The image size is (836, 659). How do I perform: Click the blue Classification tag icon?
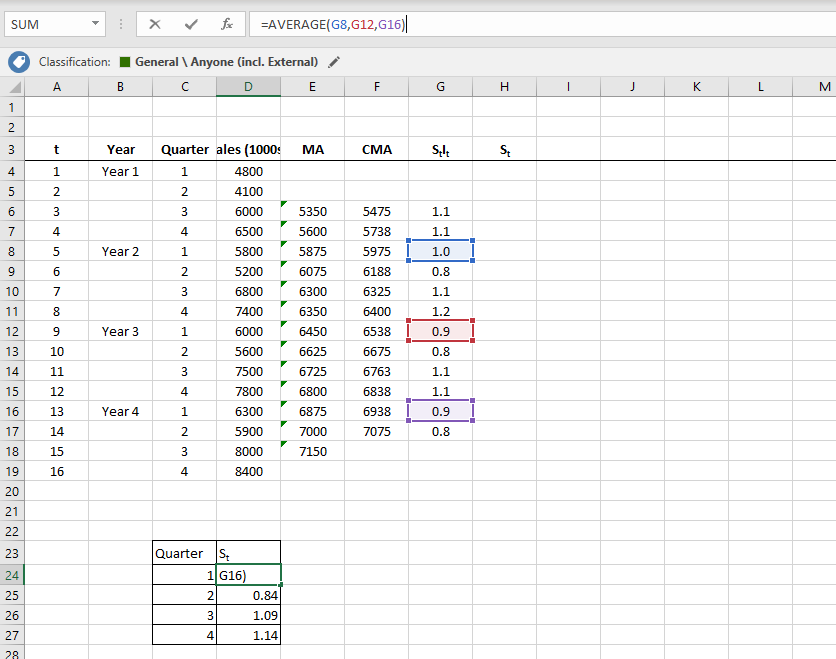click(19, 62)
